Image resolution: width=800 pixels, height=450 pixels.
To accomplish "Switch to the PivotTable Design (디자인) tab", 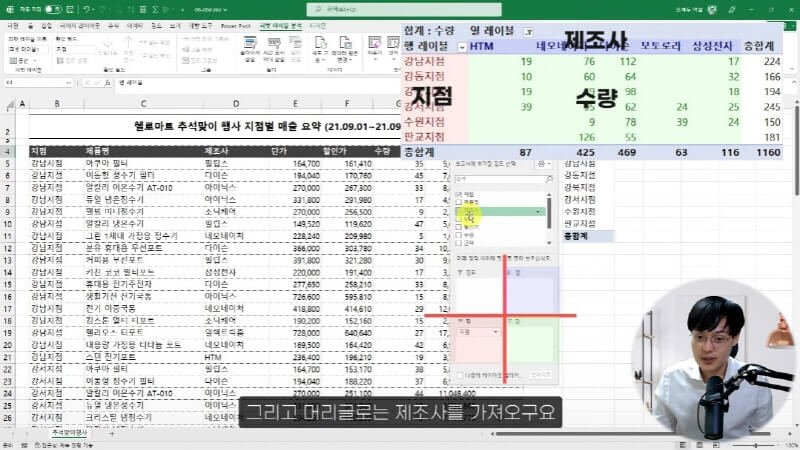I will 317,26.
